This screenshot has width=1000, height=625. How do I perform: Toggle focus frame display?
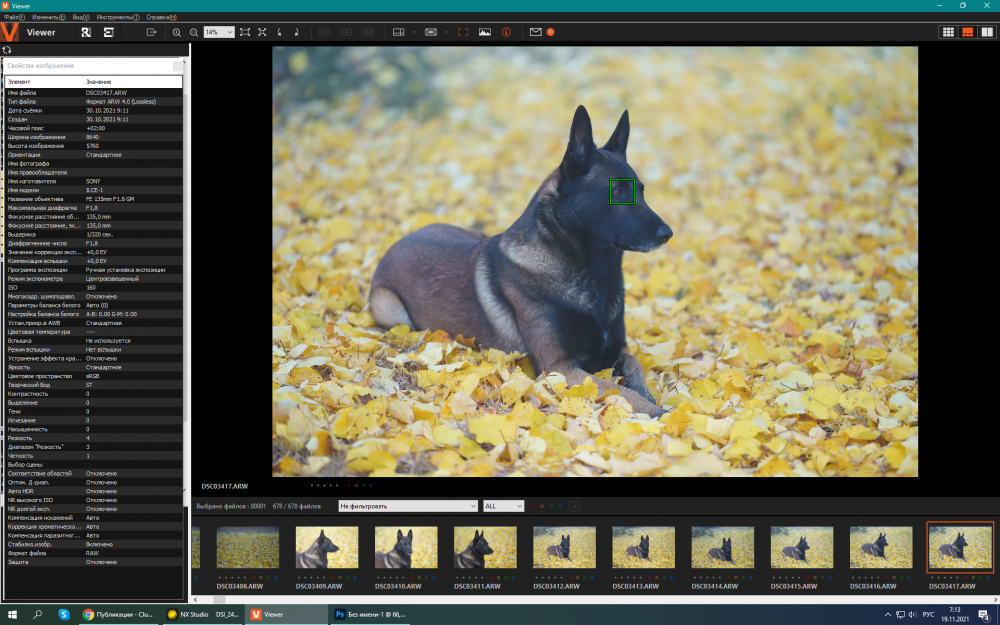(463, 32)
